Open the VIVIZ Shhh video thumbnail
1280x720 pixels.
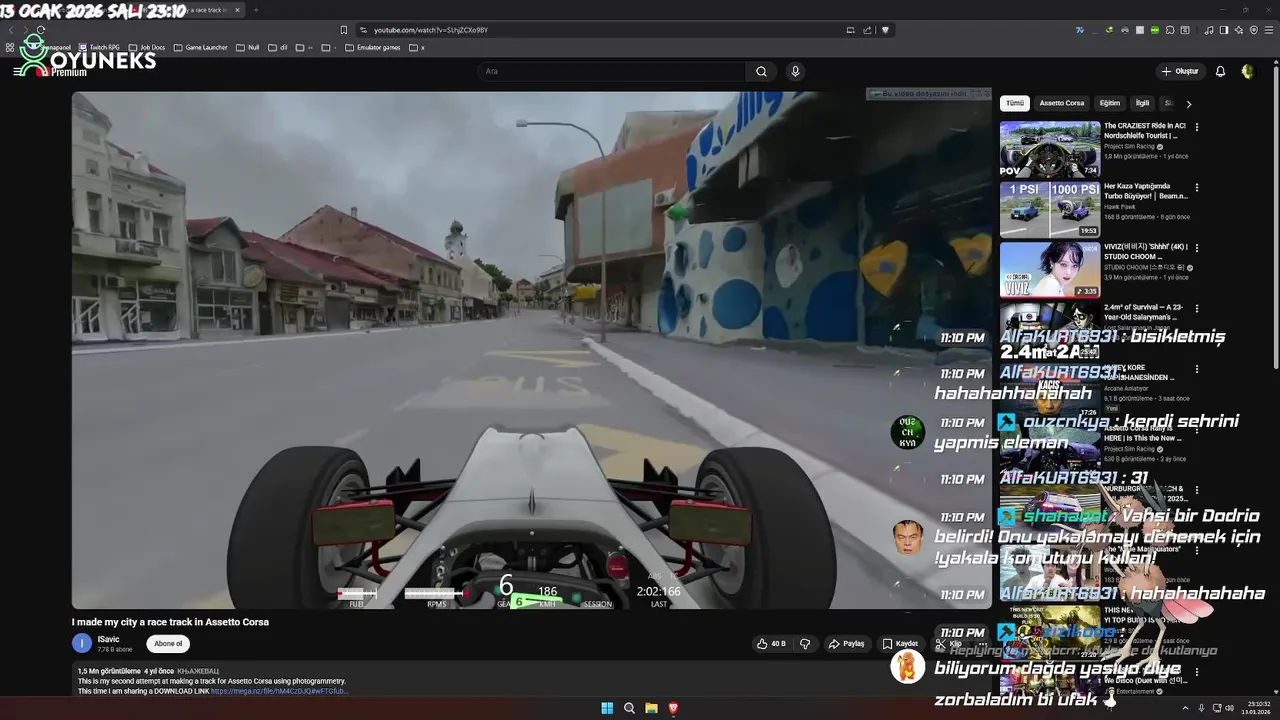[1050, 269]
